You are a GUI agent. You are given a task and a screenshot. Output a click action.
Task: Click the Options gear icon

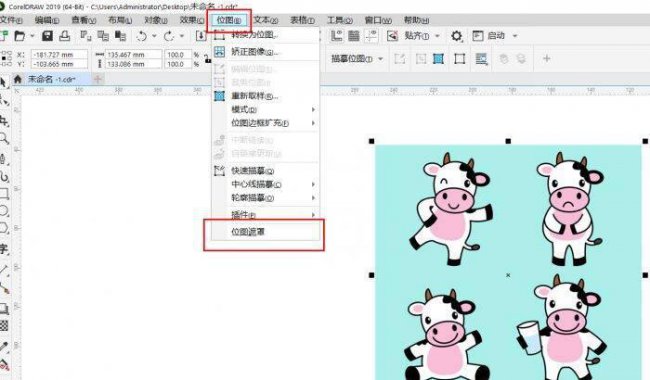pyautogui.click(x=456, y=36)
